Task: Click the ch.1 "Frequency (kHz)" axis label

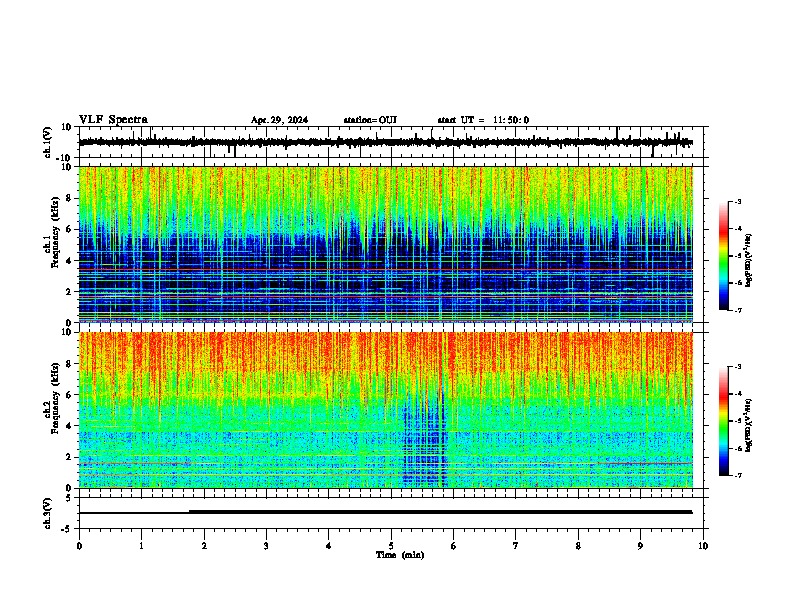Action: pos(55,232)
